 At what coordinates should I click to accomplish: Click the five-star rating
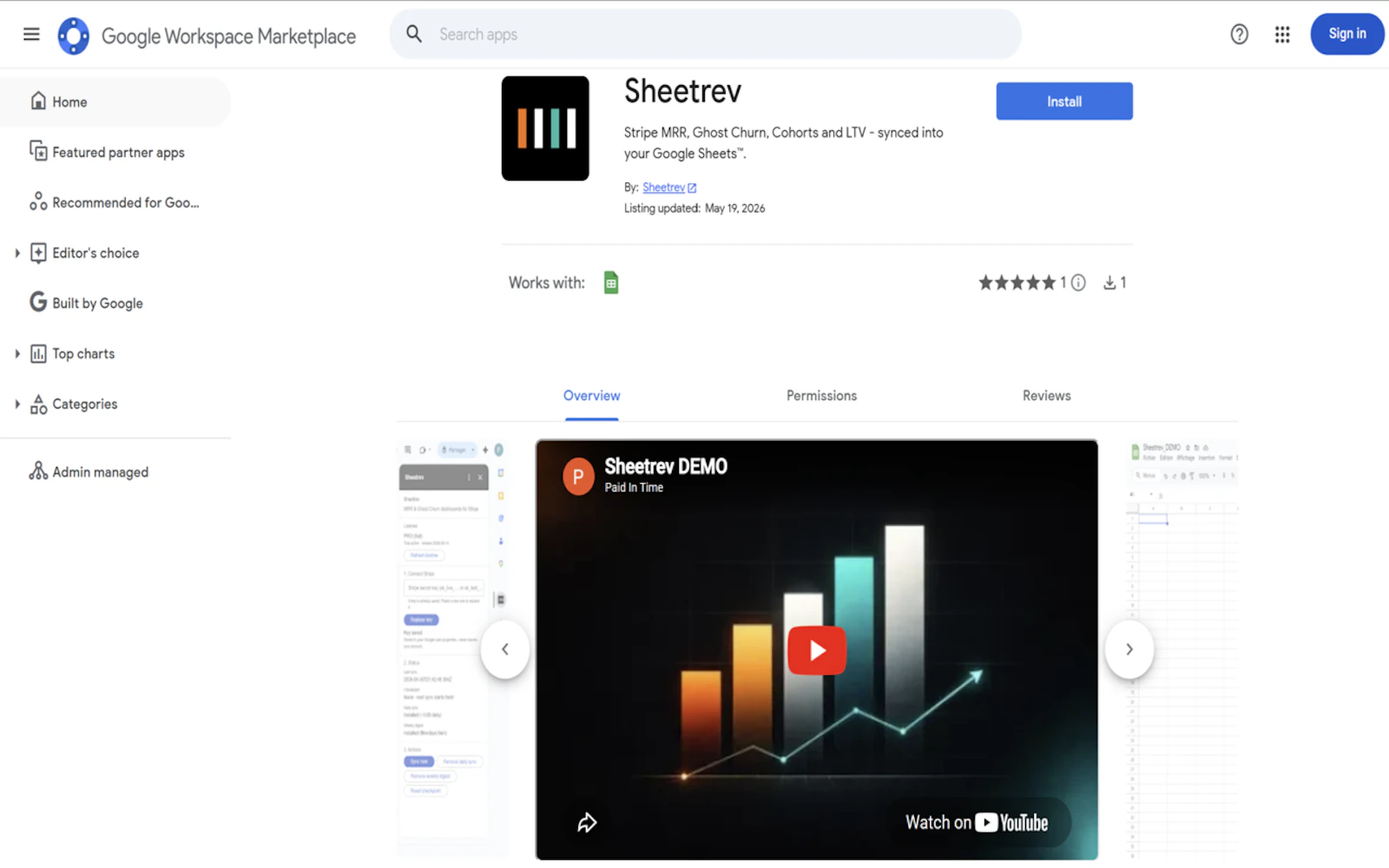tap(1017, 282)
